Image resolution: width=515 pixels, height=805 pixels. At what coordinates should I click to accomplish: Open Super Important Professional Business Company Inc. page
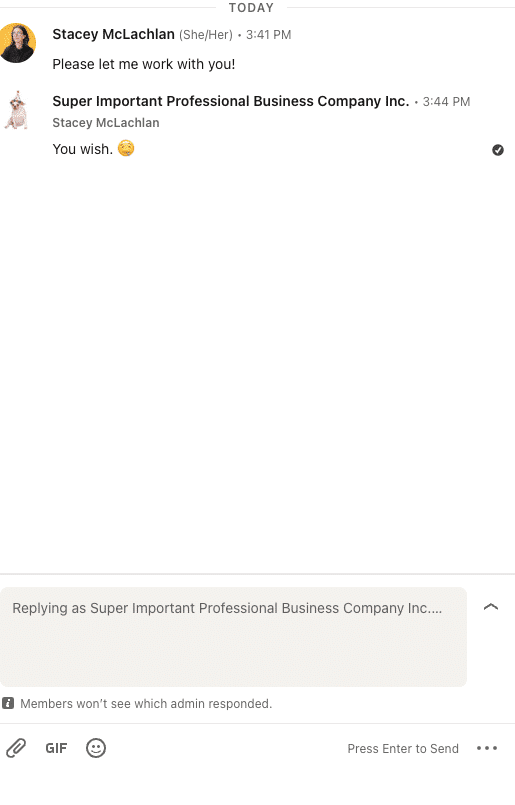231,101
